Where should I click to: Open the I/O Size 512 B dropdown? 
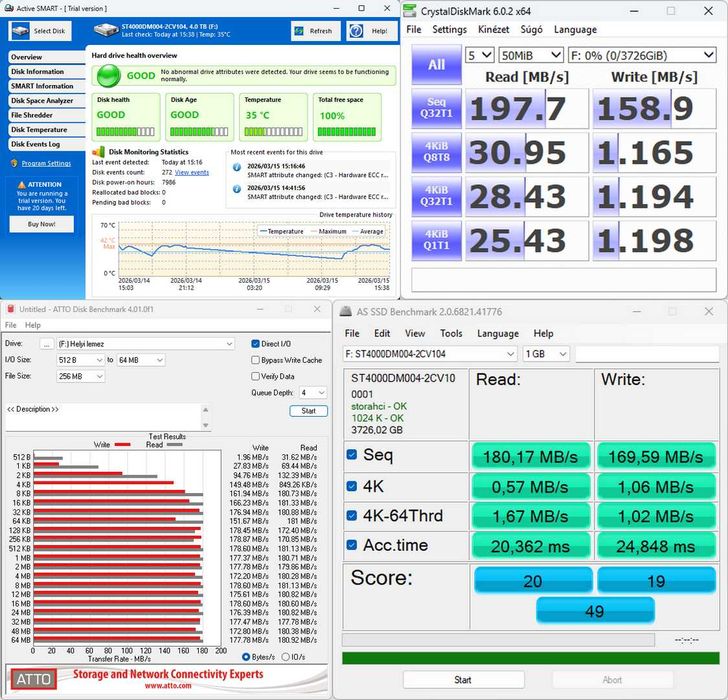pyautogui.click(x=80, y=360)
